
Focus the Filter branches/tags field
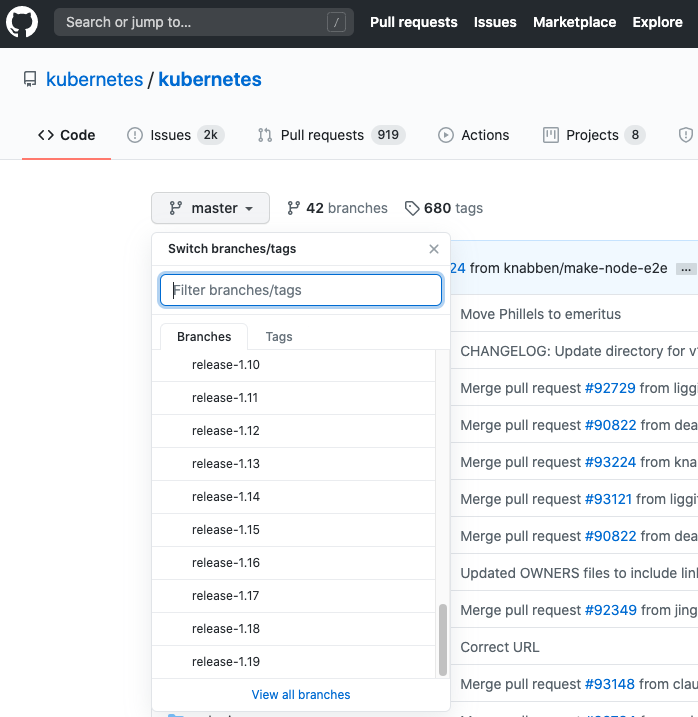[x=301, y=290]
